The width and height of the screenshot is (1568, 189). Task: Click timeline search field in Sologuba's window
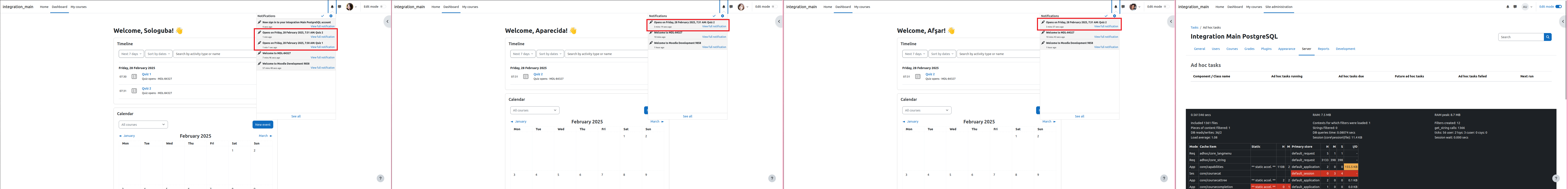215,54
